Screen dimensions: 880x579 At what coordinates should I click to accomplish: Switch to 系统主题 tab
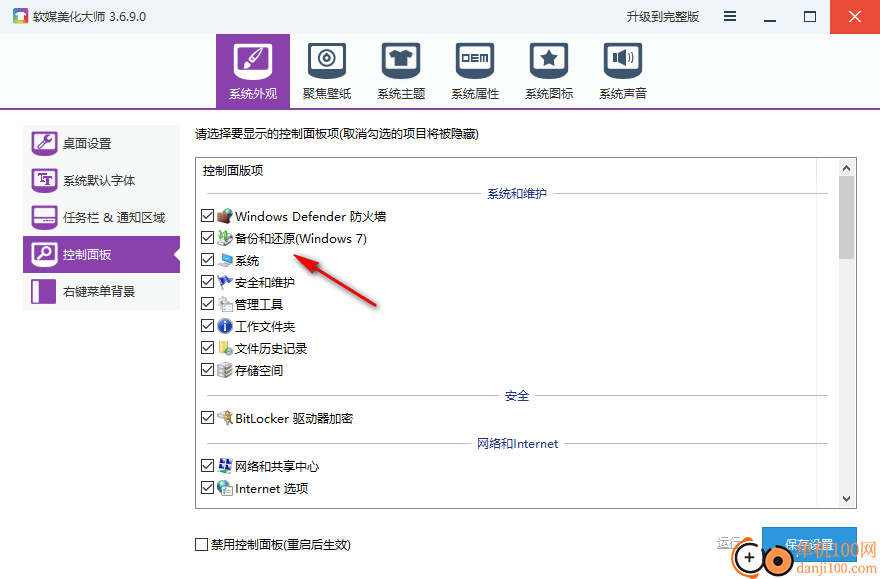click(x=401, y=71)
